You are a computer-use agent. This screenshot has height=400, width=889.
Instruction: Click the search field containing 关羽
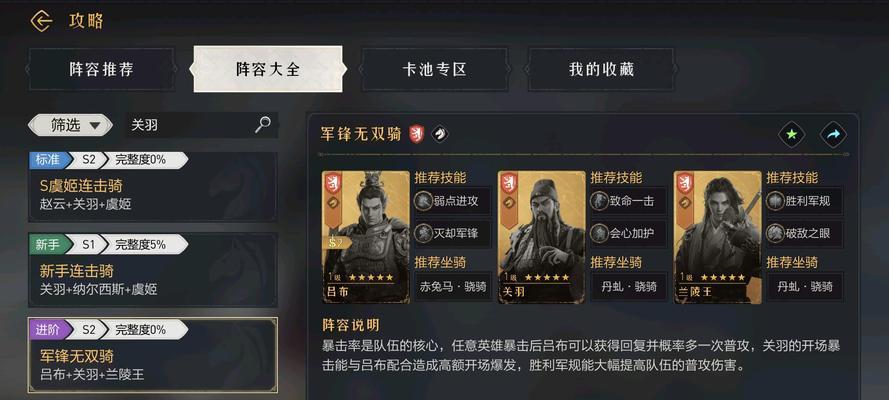[201, 125]
